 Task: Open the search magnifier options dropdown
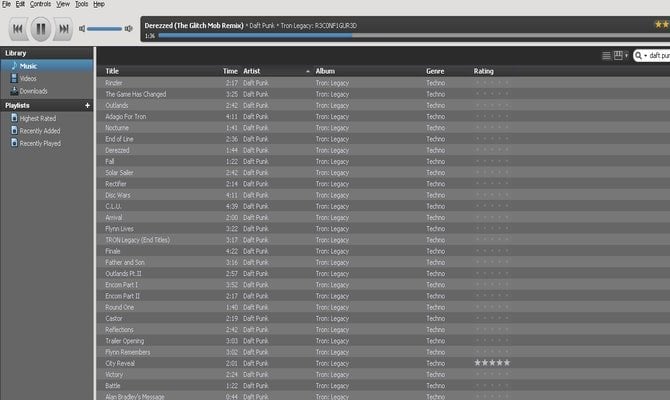click(x=640, y=56)
